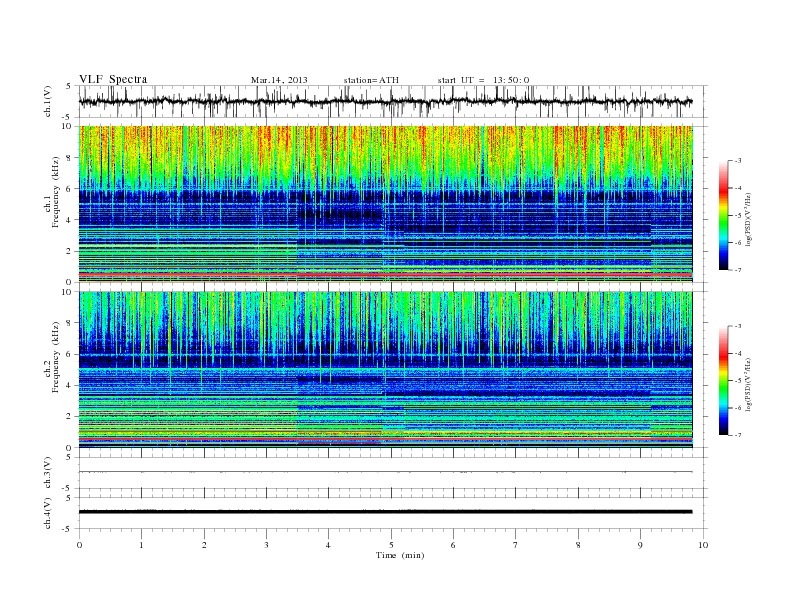Click time axis tick label '5'
The height and width of the screenshot is (612, 792).
coord(391,545)
